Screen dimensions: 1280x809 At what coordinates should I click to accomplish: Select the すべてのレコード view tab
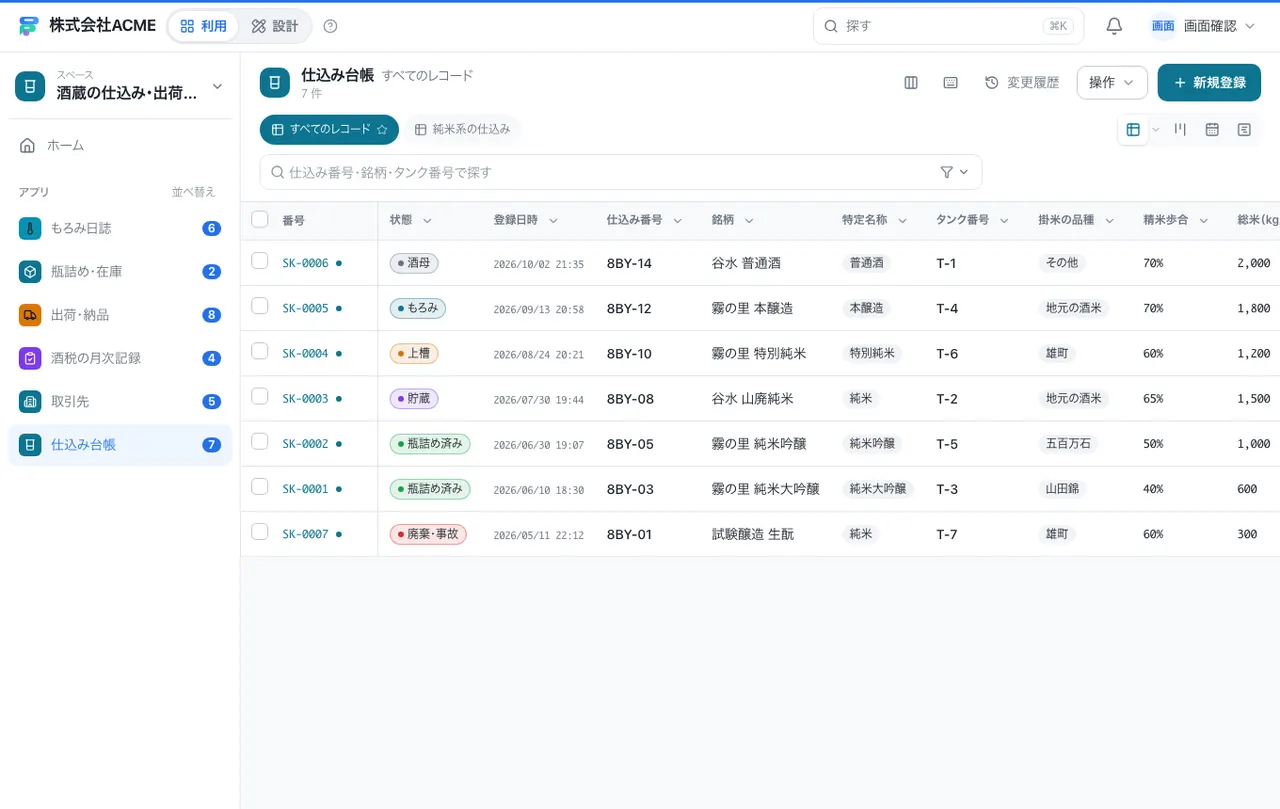tap(329, 130)
